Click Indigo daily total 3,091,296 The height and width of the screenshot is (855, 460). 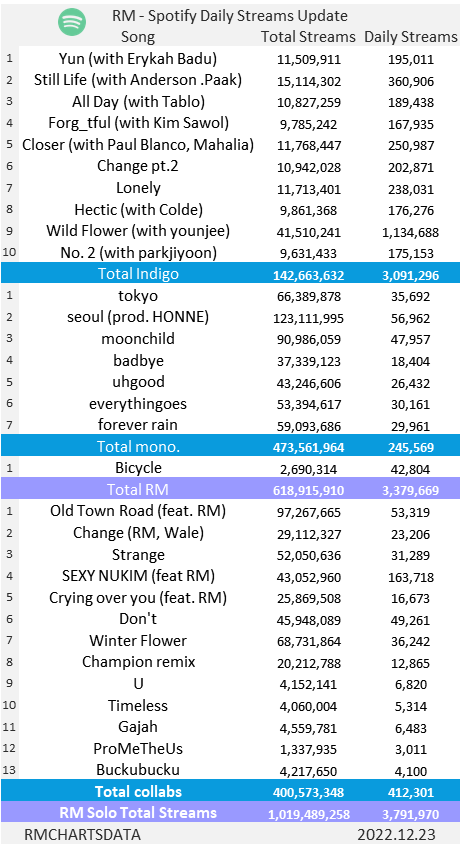point(411,276)
